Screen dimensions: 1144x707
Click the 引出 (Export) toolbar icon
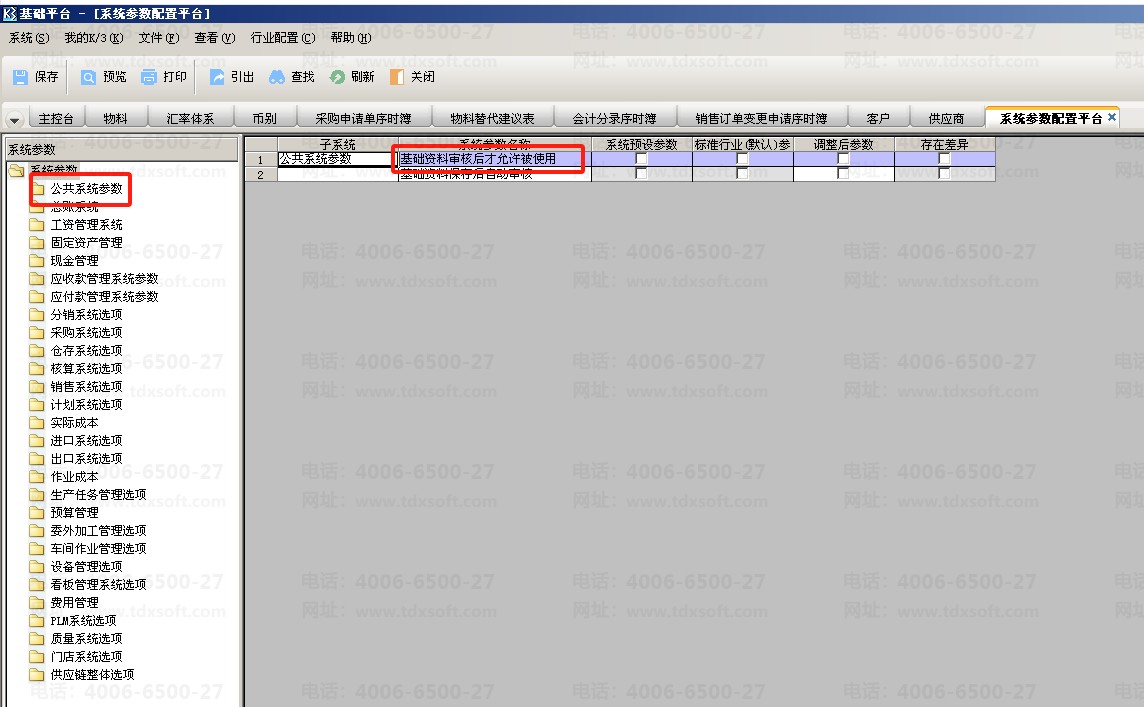coord(217,77)
